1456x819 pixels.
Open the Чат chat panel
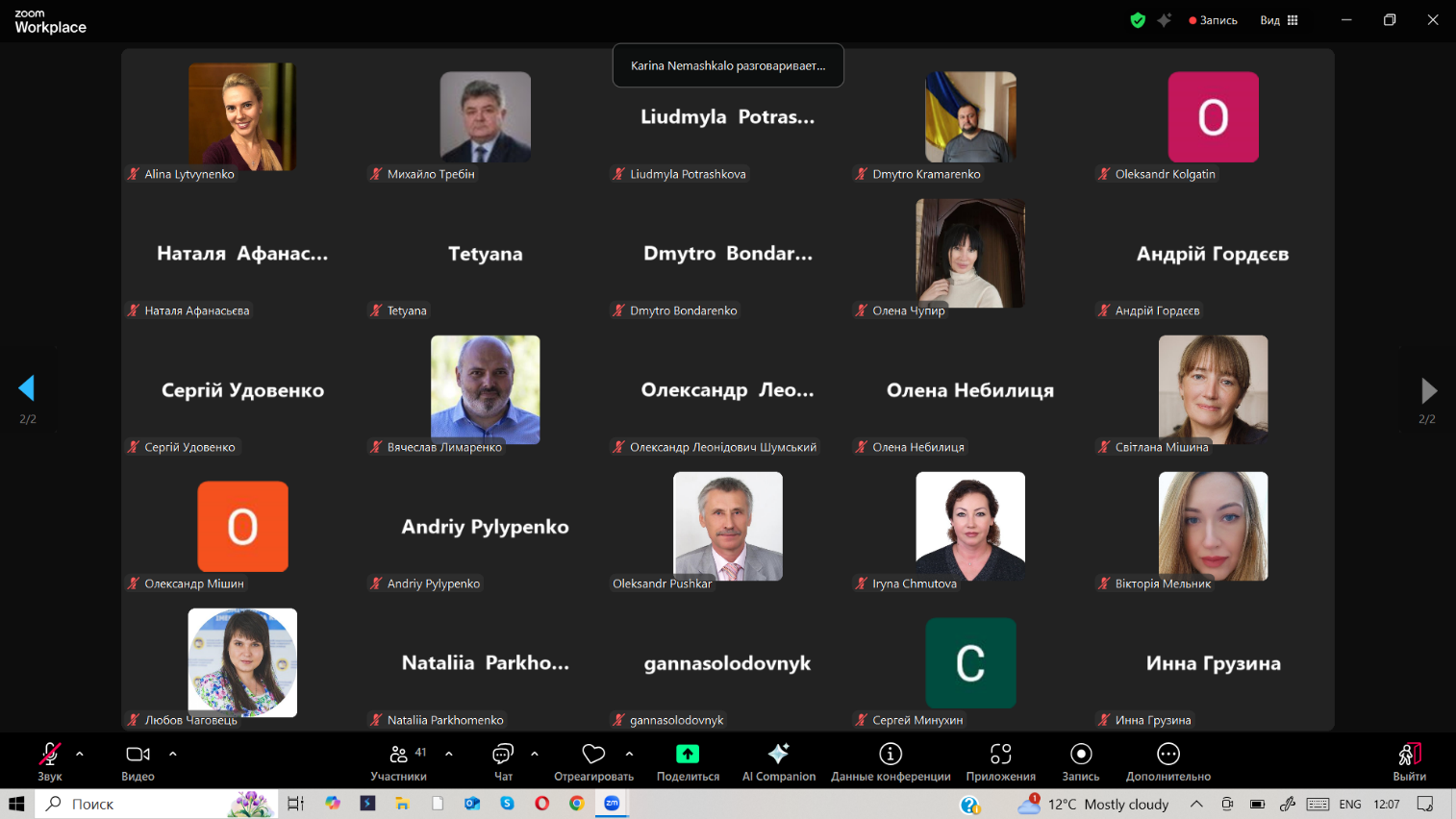(503, 761)
